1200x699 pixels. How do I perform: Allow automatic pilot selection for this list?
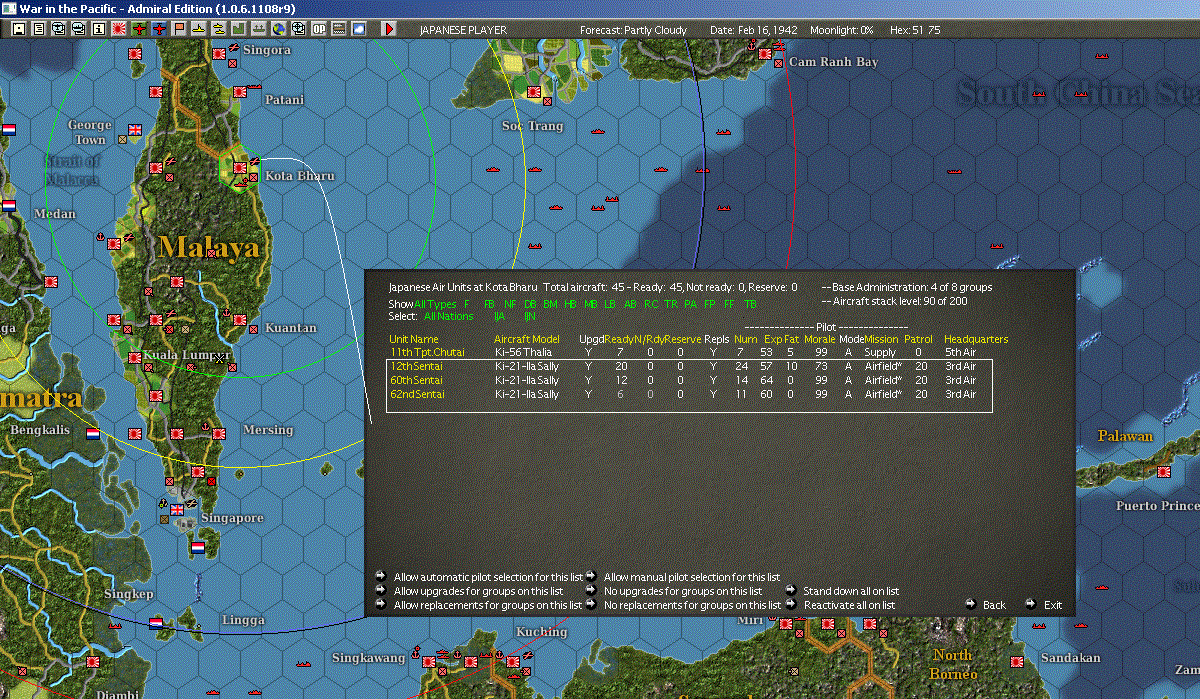(488, 577)
